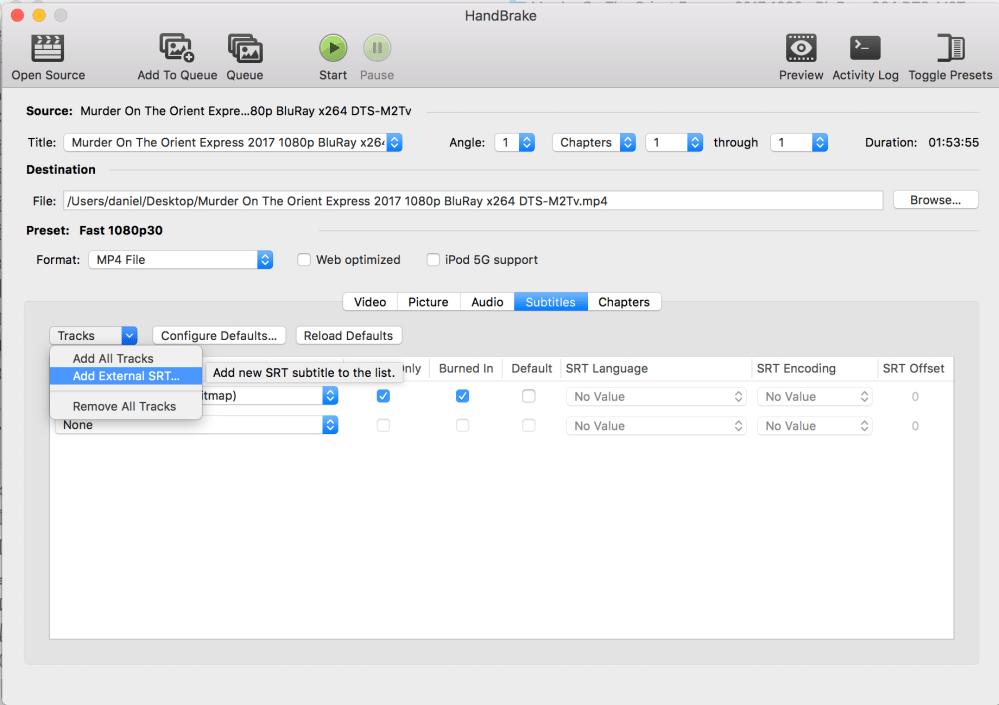999x705 pixels.
Task: Enable iPod 5G support checkbox
Action: 433,260
